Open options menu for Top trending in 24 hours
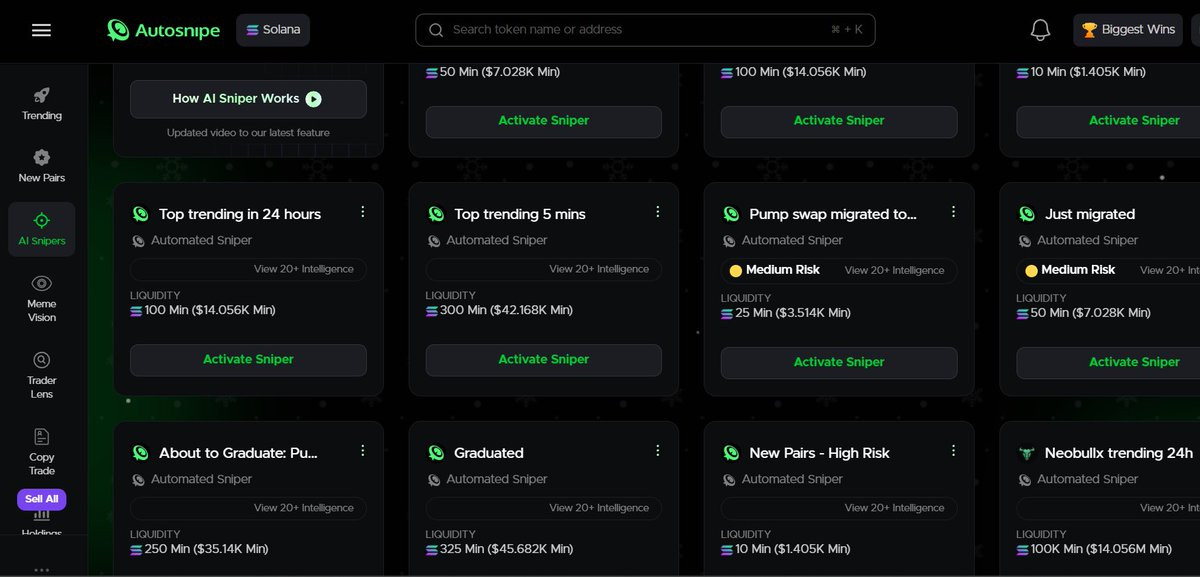This screenshot has width=1200, height=577. tap(363, 212)
